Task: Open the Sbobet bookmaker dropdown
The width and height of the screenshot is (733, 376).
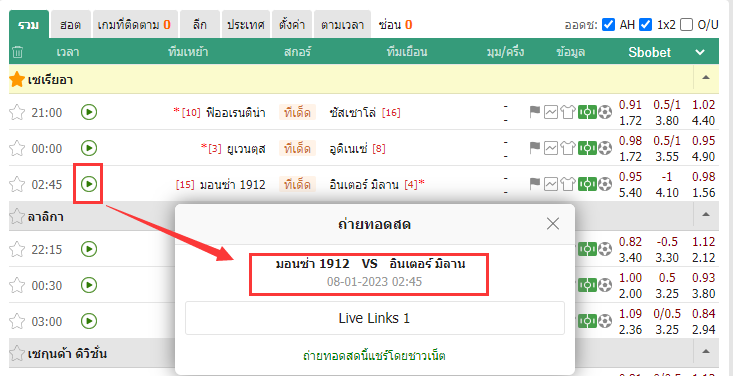Action: (699, 52)
